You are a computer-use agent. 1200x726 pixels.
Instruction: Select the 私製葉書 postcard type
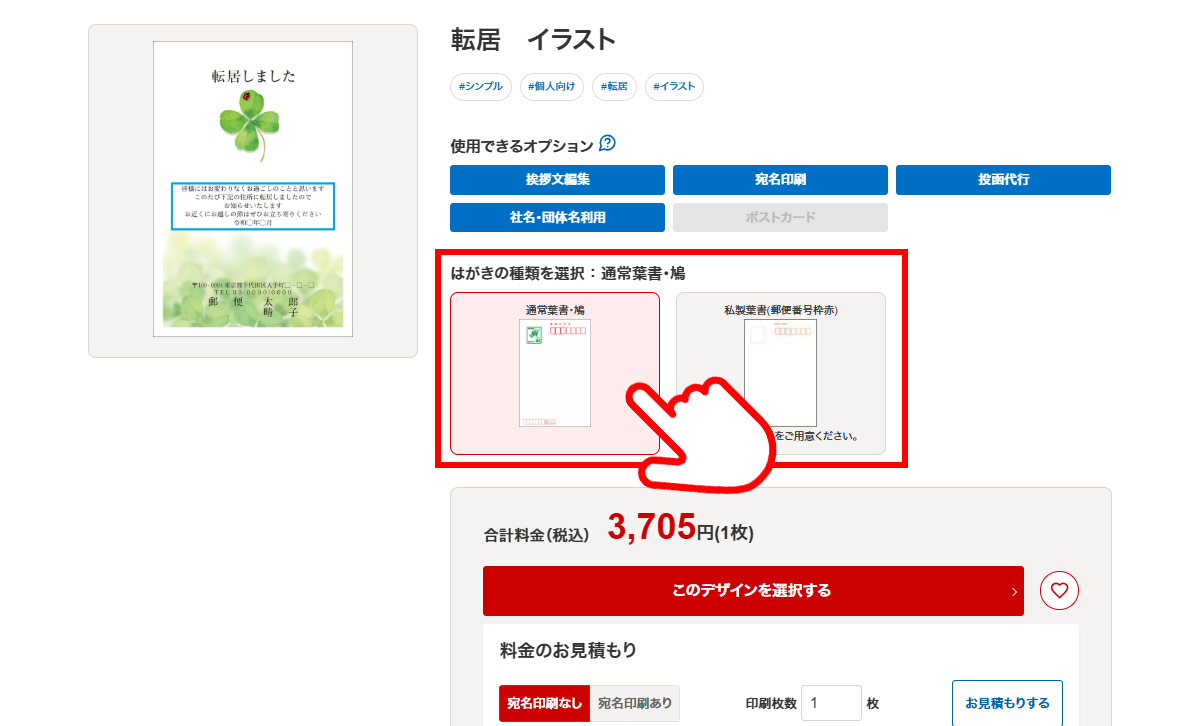780,373
